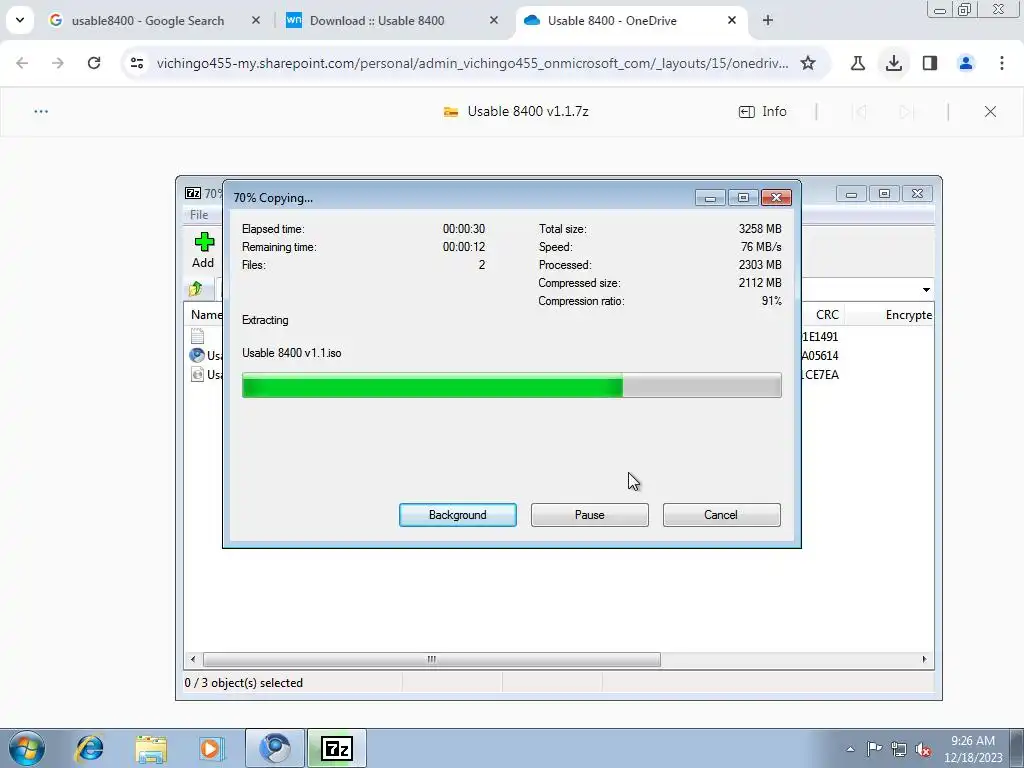Screen dimensions: 1024x768
Task: Click the SharePoint address bar
Action: pyautogui.click(x=472, y=63)
